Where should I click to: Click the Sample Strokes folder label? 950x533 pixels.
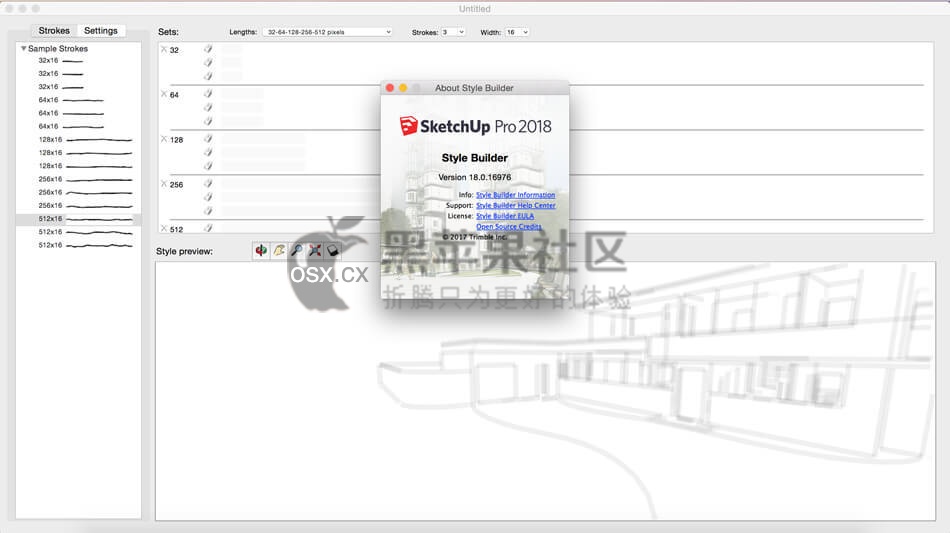coord(58,48)
